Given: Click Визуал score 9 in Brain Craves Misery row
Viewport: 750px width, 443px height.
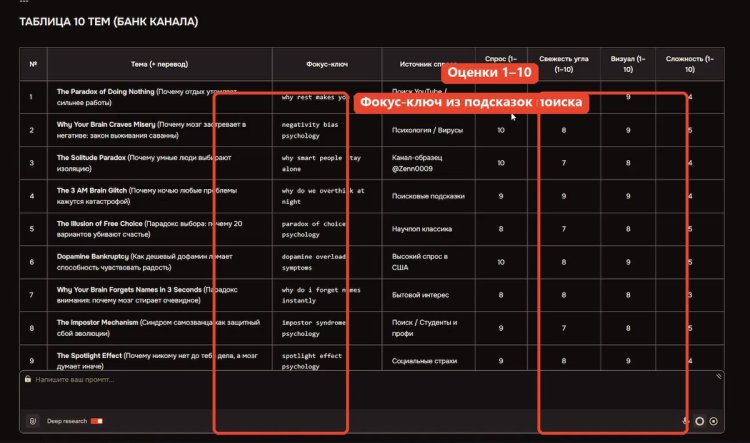Looking at the screenshot, I should pos(628,130).
